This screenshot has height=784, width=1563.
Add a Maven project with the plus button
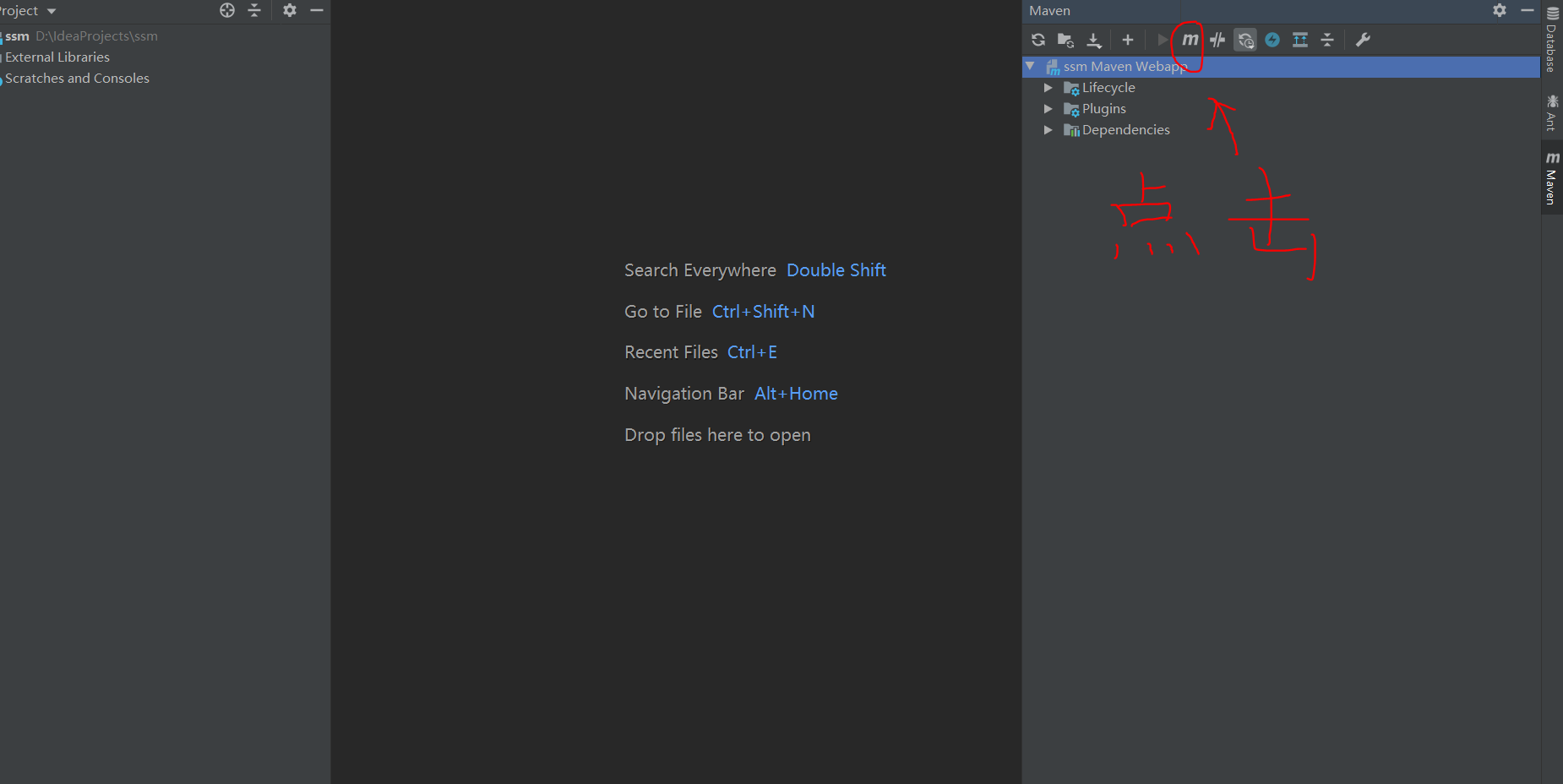click(1127, 40)
